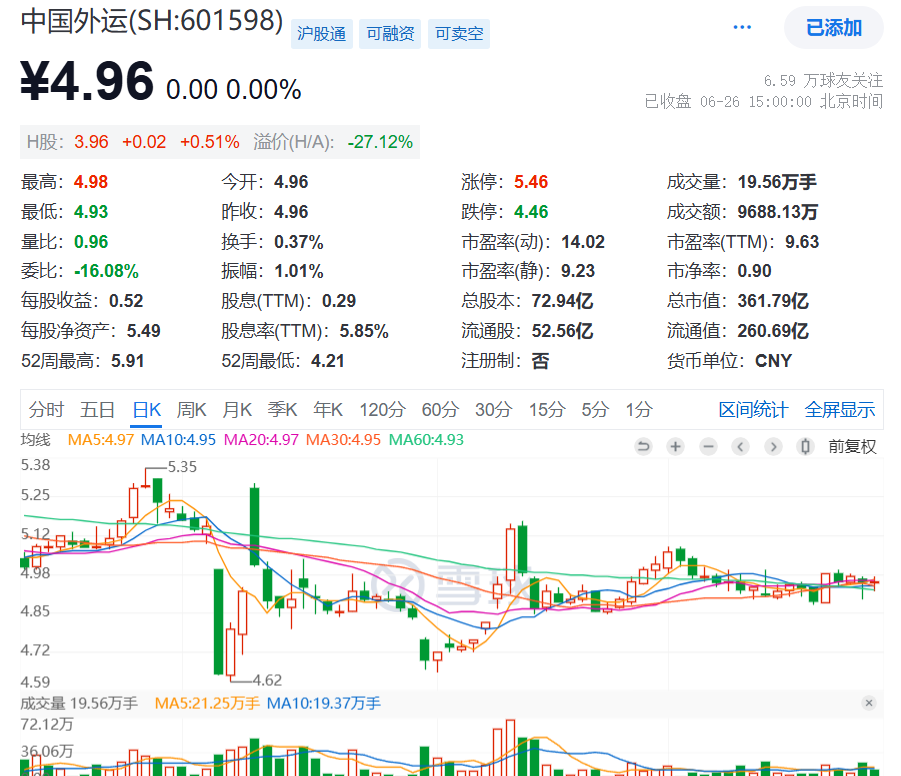The image size is (901, 776).
Task: Click the 跌停 value 4.46
Action: (531, 212)
